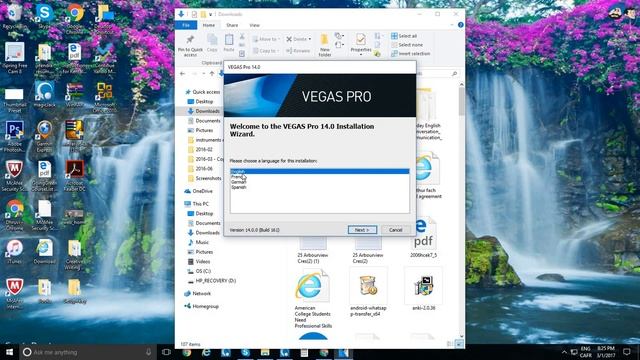Image resolution: width=640 pixels, height=360 pixels.
Task: Click Next in the VEGAS Pro installer
Action: pyautogui.click(x=362, y=230)
